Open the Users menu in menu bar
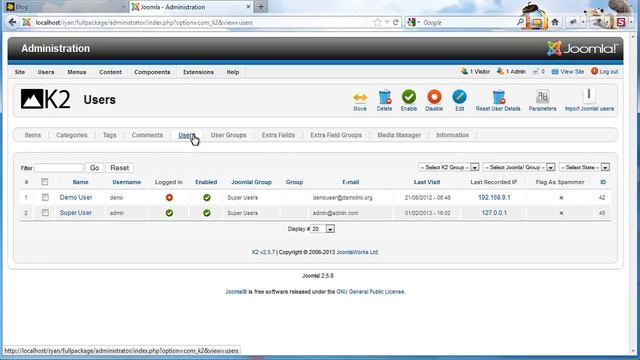The height and width of the screenshot is (360, 640). coord(46,72)
